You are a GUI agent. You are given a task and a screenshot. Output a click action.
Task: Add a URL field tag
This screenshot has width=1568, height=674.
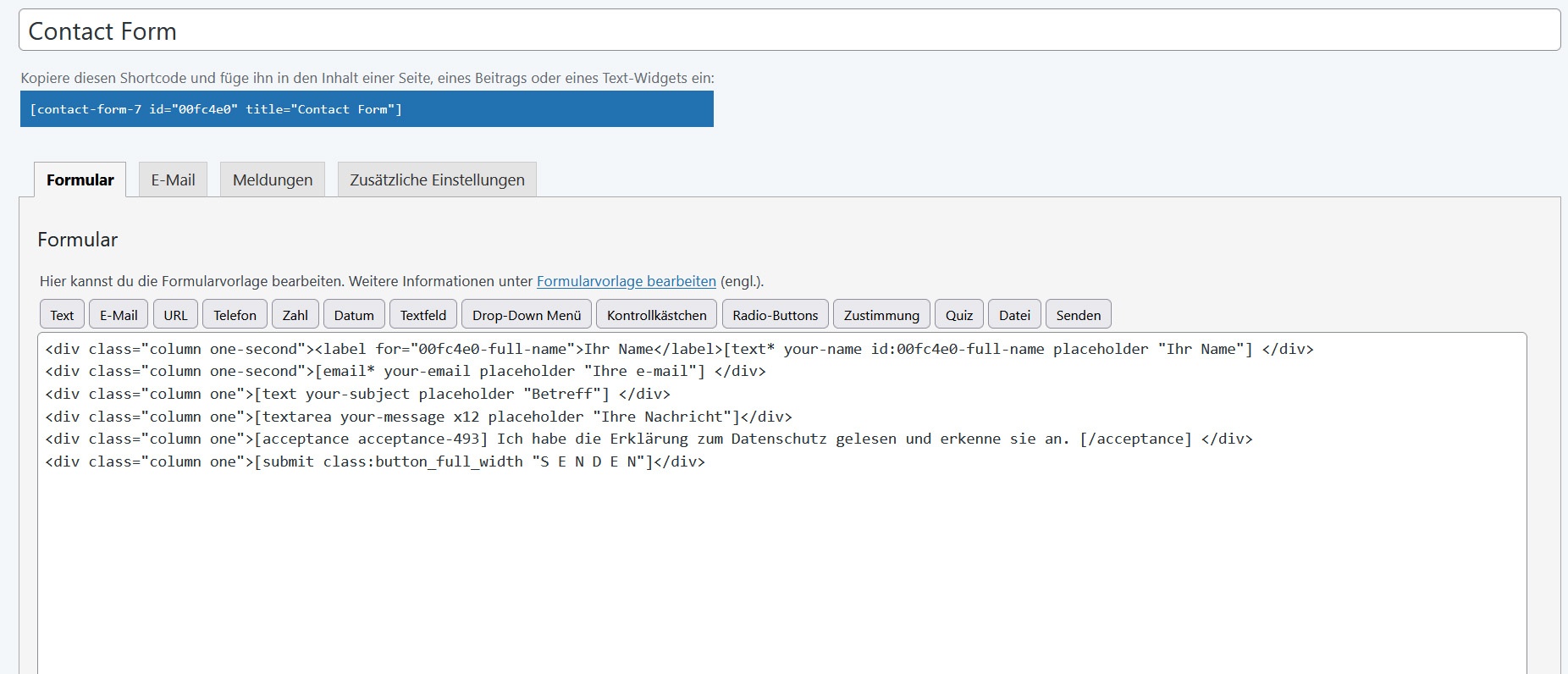(175, 315)
